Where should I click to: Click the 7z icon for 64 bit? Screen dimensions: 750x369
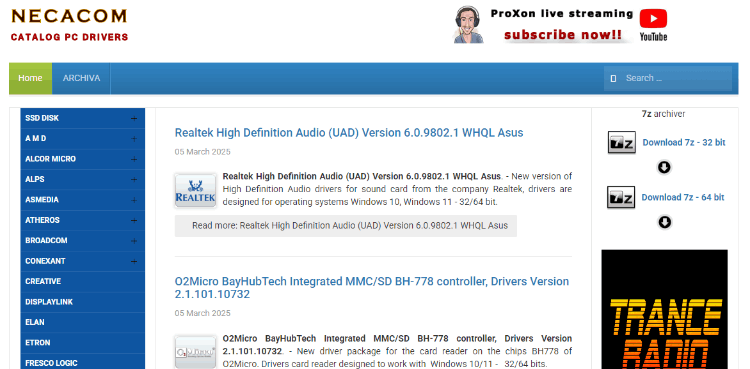621,197
